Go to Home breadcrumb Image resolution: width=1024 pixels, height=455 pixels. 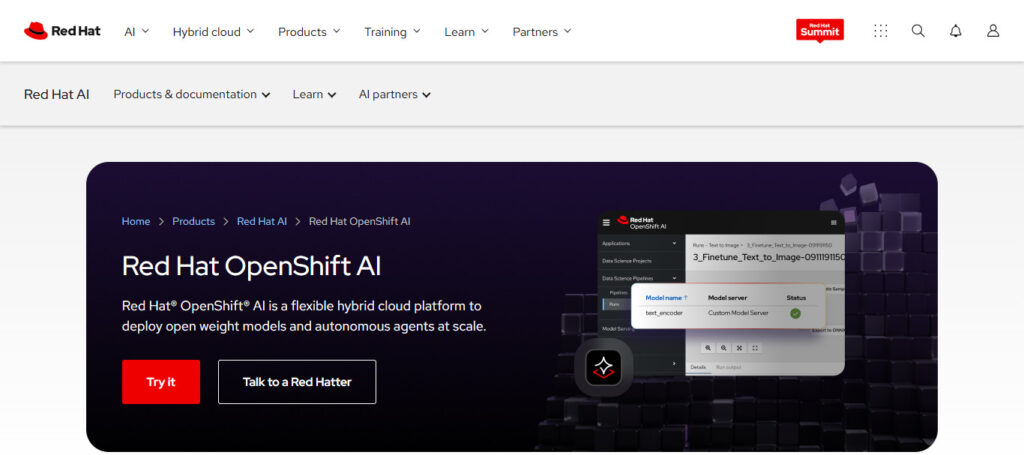coord(136,221)
